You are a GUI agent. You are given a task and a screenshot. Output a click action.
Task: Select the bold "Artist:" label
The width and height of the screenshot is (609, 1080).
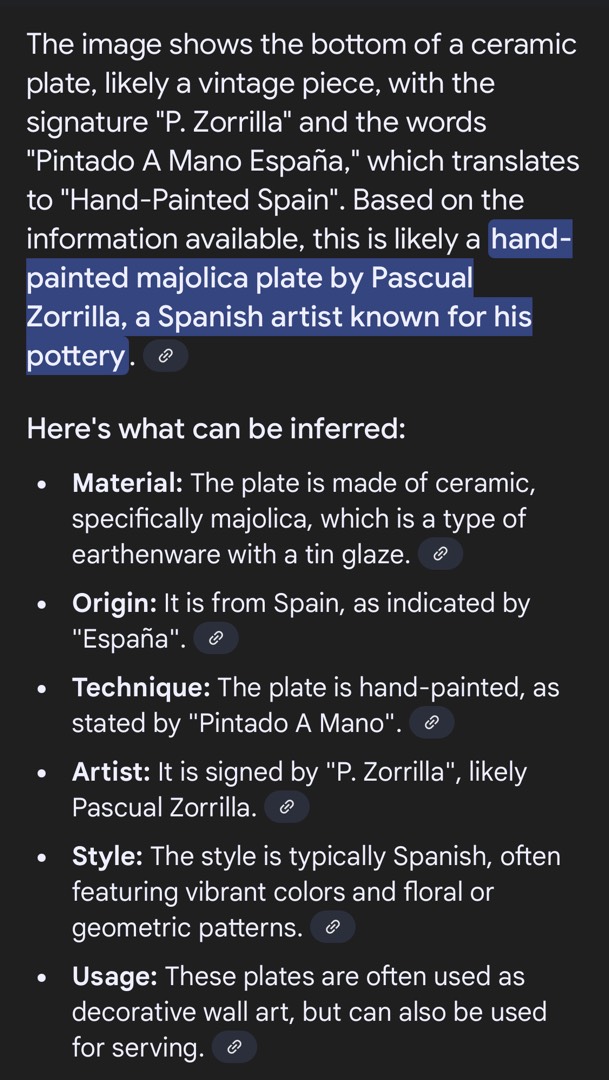pyautogui.click(x=111, y=772)
